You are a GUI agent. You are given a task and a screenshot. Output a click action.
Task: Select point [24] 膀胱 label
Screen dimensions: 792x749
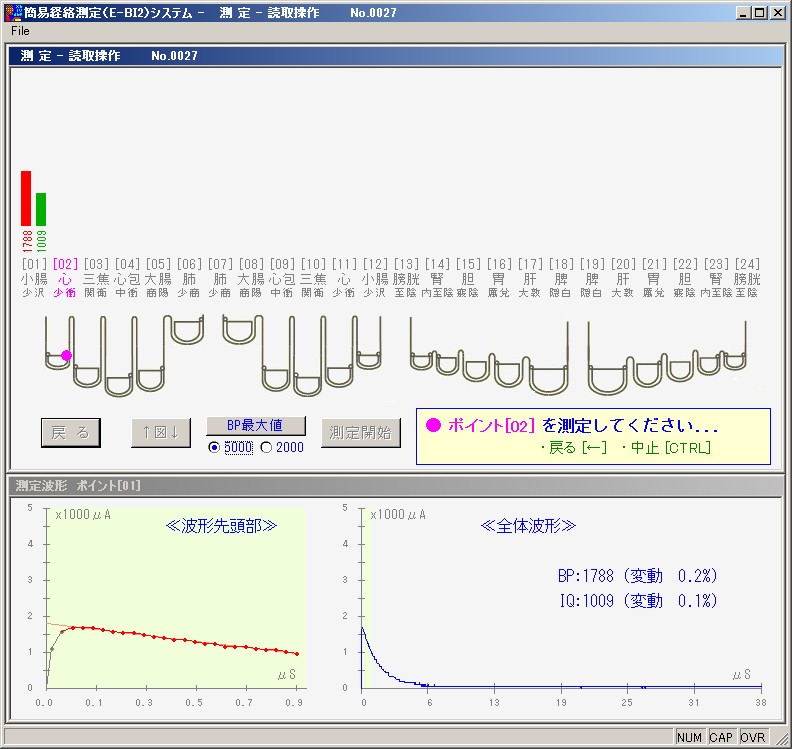746,278
